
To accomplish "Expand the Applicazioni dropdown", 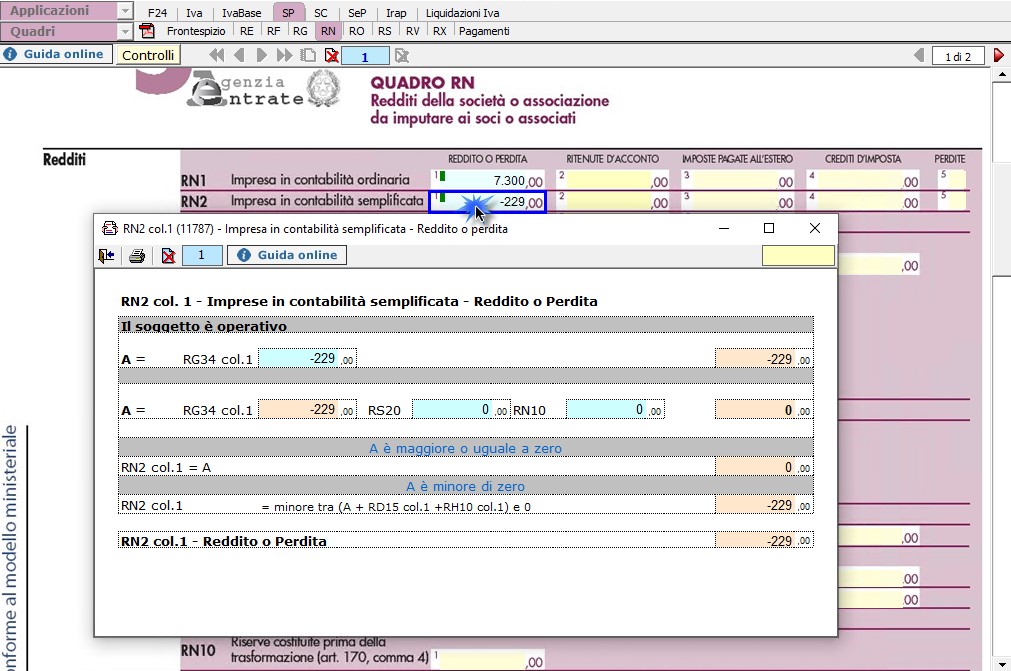I will (125, 11).
